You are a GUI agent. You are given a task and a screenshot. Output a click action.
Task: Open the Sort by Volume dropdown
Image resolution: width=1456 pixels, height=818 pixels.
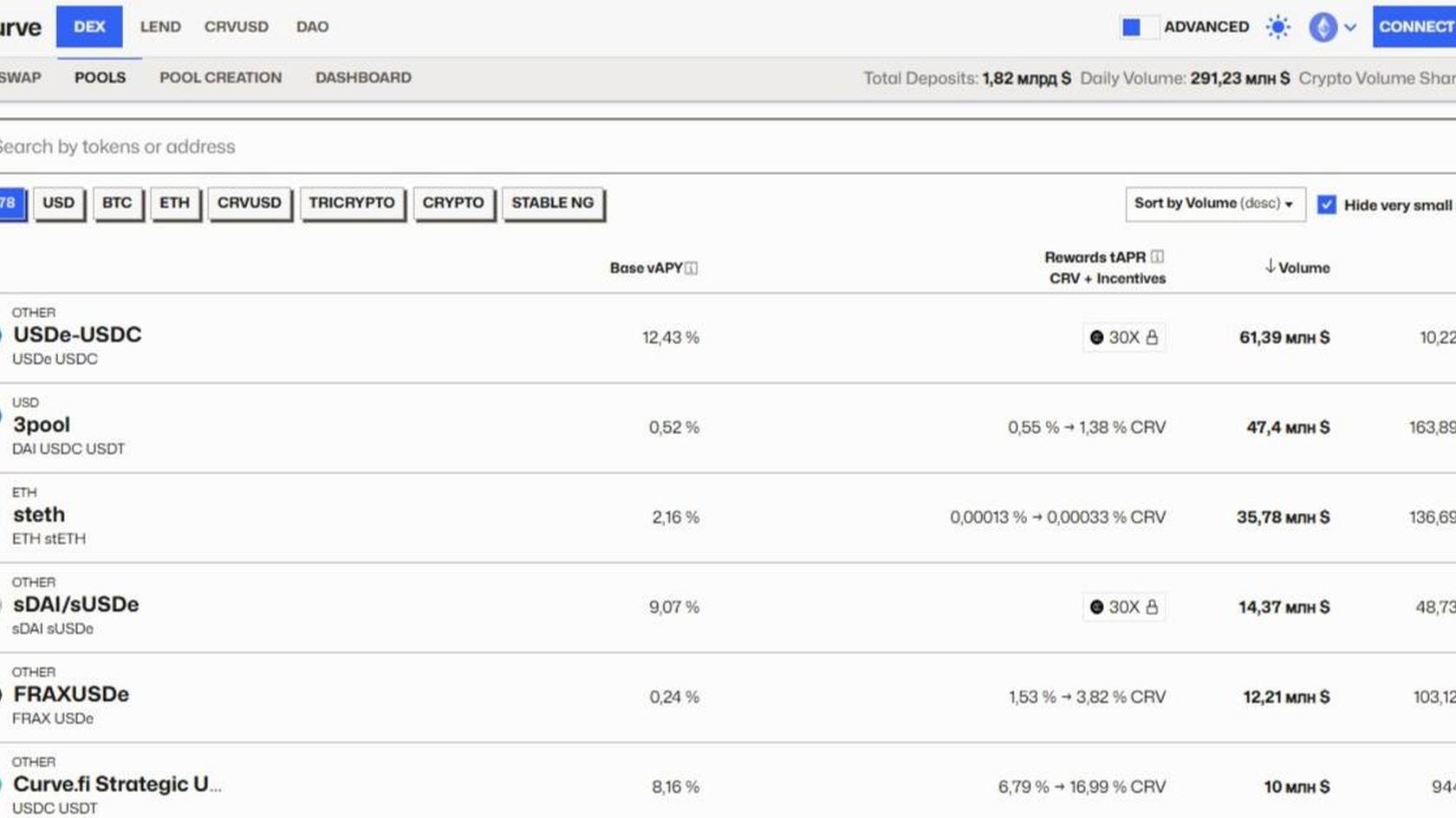tap(1213, 204)
